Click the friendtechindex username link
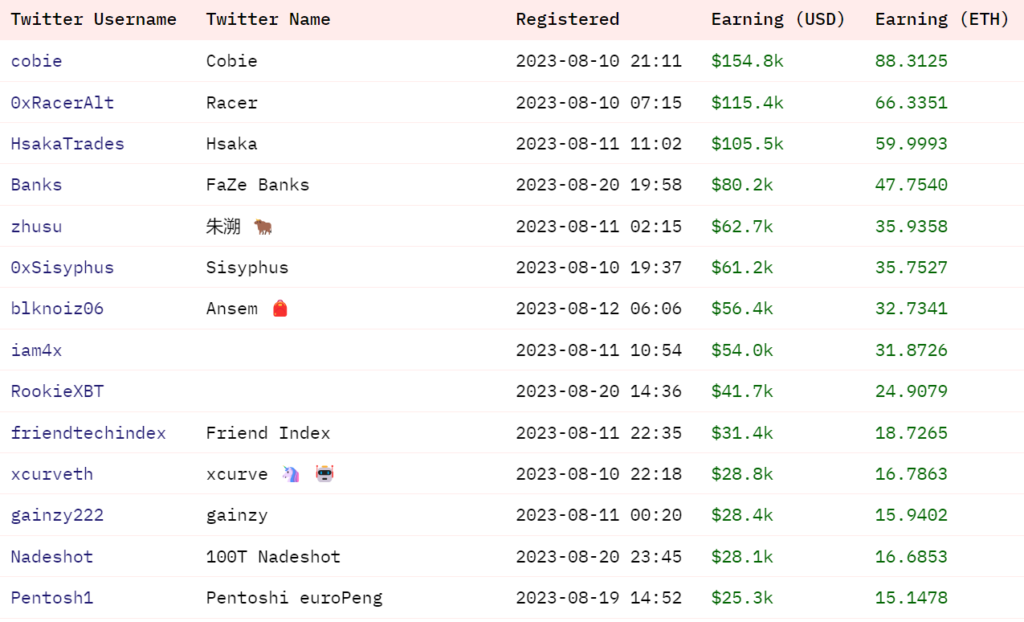This screenshot has height=622, width=1024. pyautogui.click(x=88, y=433)
